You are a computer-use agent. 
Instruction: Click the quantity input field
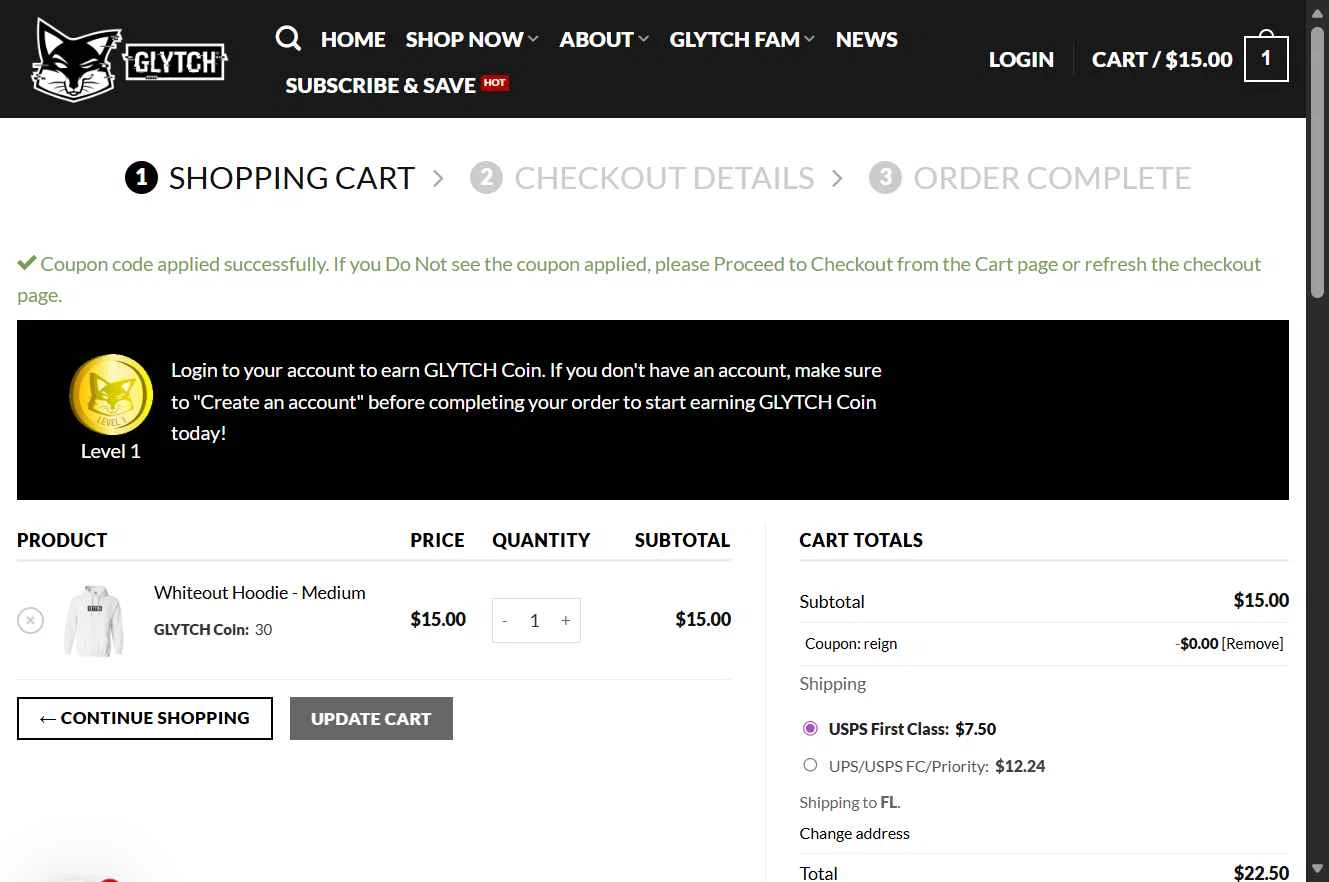[535, 621]
